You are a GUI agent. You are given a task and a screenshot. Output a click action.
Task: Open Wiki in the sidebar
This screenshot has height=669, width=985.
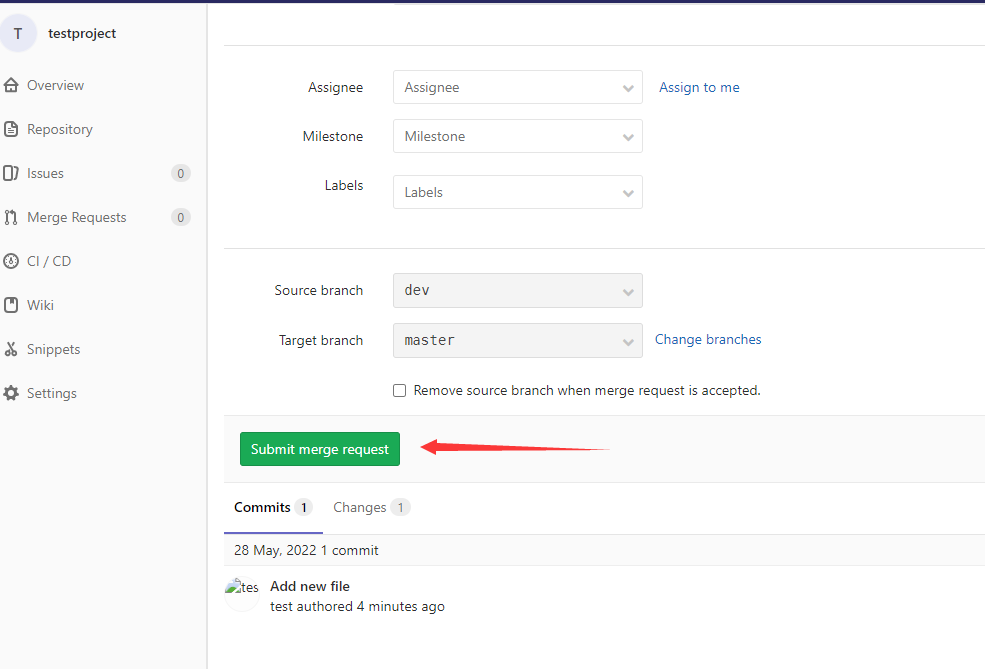click(40, 305)
